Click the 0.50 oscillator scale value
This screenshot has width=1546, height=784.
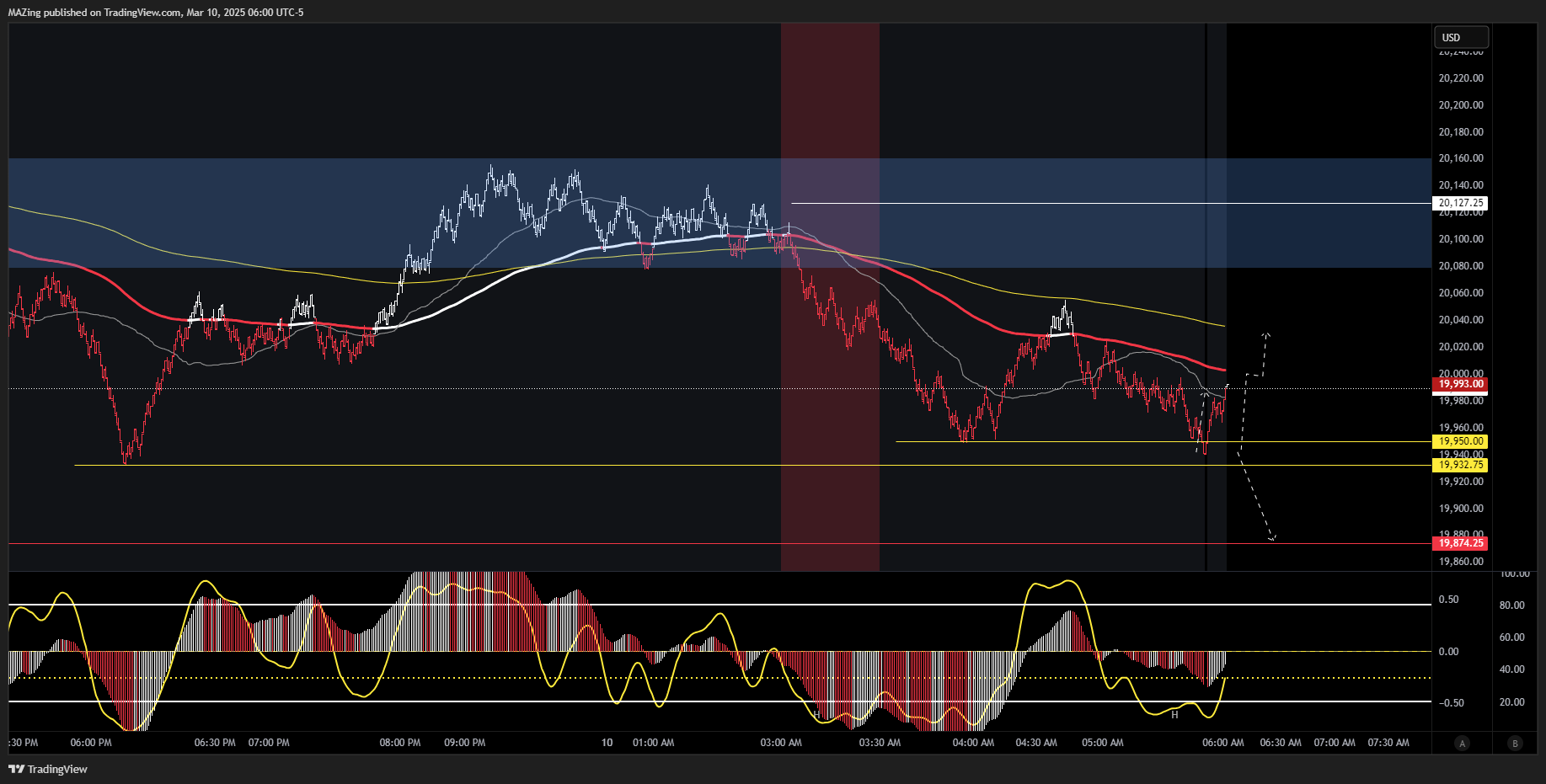pos(1449,600)
